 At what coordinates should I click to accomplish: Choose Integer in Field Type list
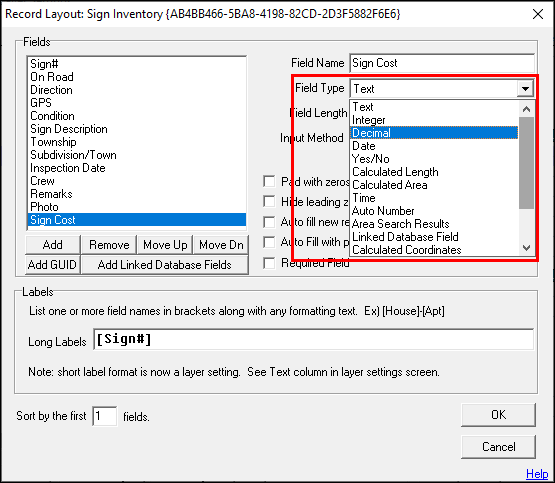[434, 120]
